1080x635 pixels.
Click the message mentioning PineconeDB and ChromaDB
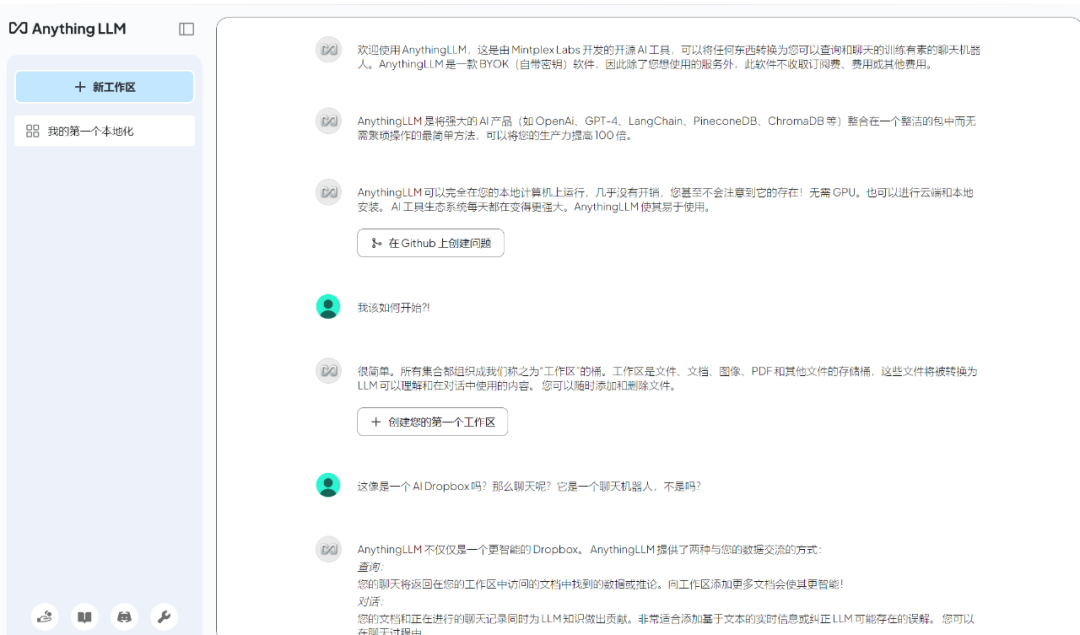click(x=666, y=128)
